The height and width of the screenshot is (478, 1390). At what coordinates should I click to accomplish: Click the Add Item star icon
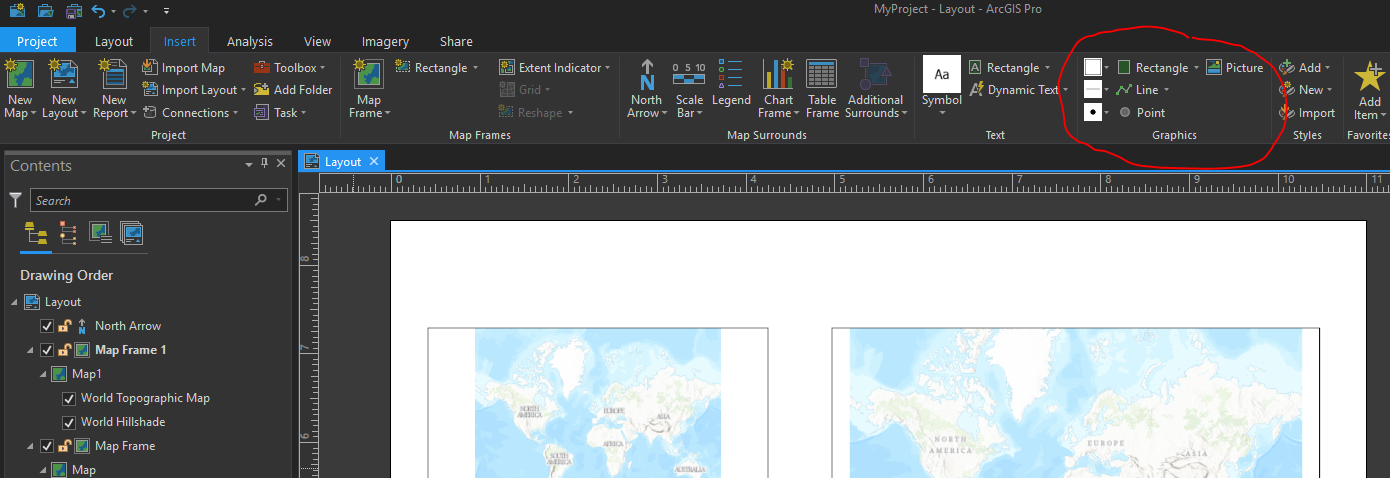coord(1369,76)
